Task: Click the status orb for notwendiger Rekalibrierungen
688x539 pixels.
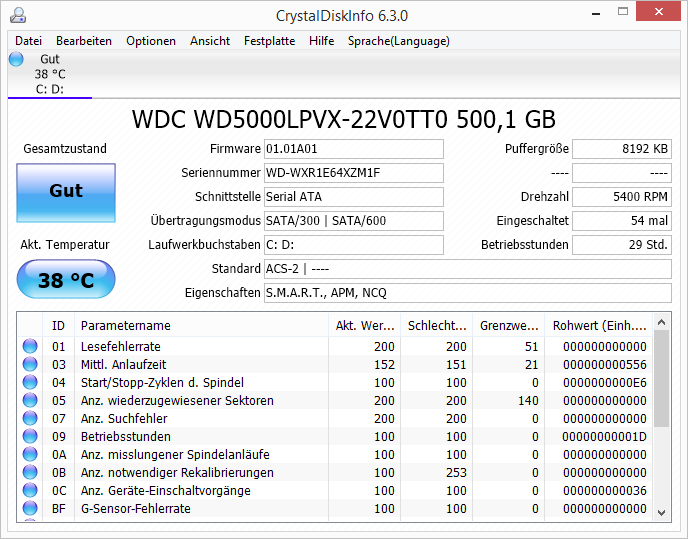Action: click(x=30, y=472)
